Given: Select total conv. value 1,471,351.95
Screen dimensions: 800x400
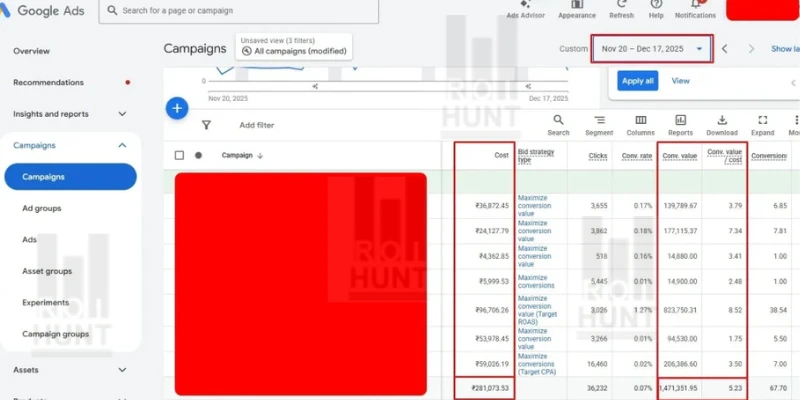Looking at the screenshot, I should [x=679, y=388].
